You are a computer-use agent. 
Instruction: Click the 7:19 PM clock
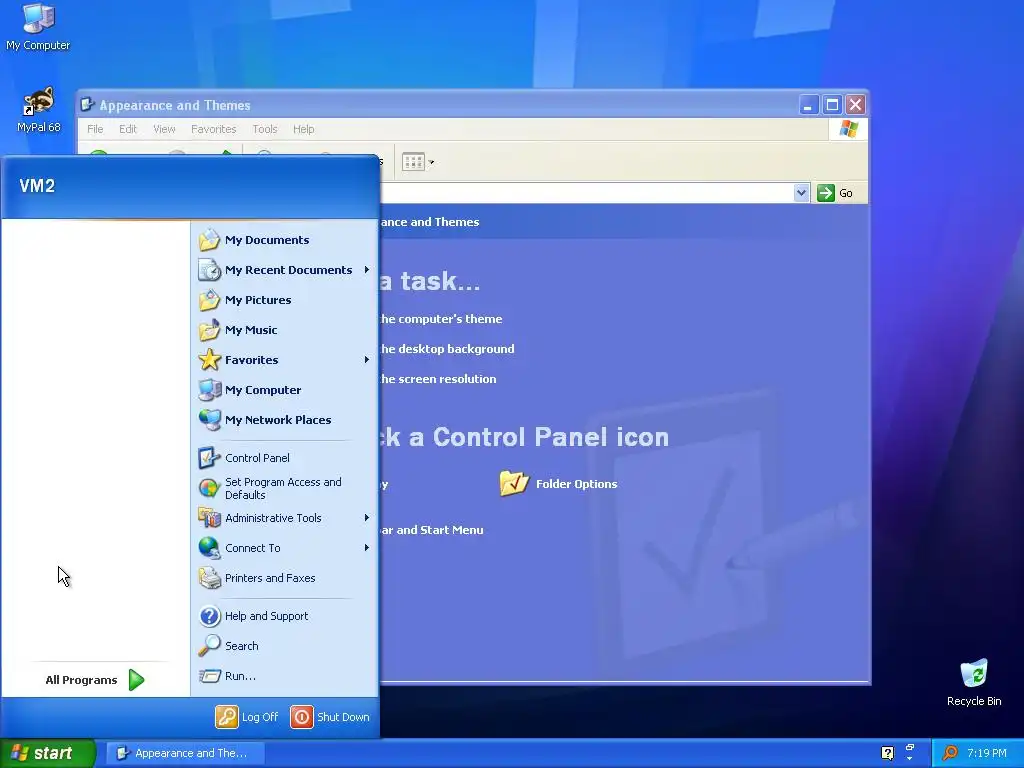[x=987, y=753]
